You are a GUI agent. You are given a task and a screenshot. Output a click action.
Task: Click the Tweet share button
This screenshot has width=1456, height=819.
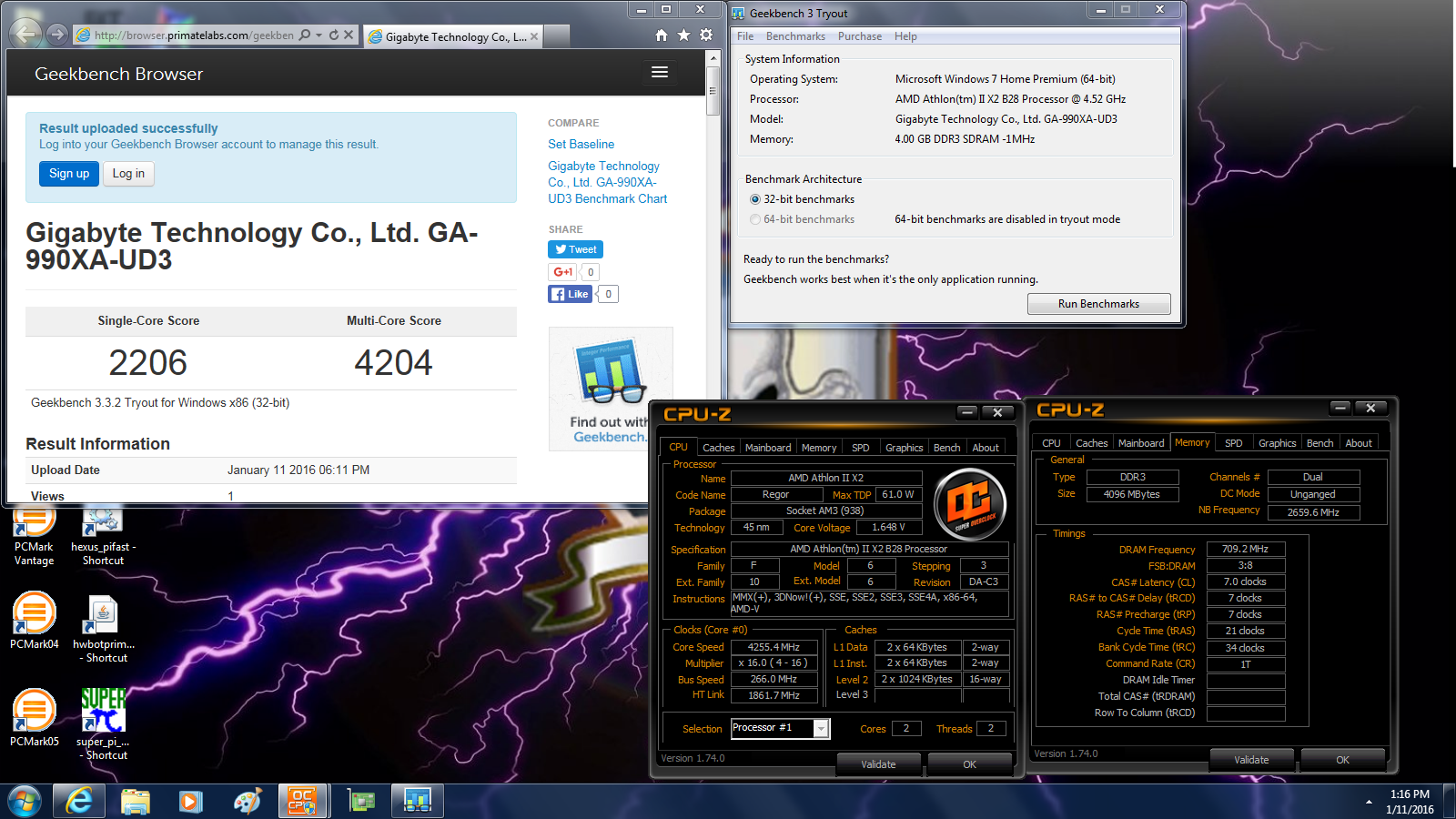pos(575,249)
